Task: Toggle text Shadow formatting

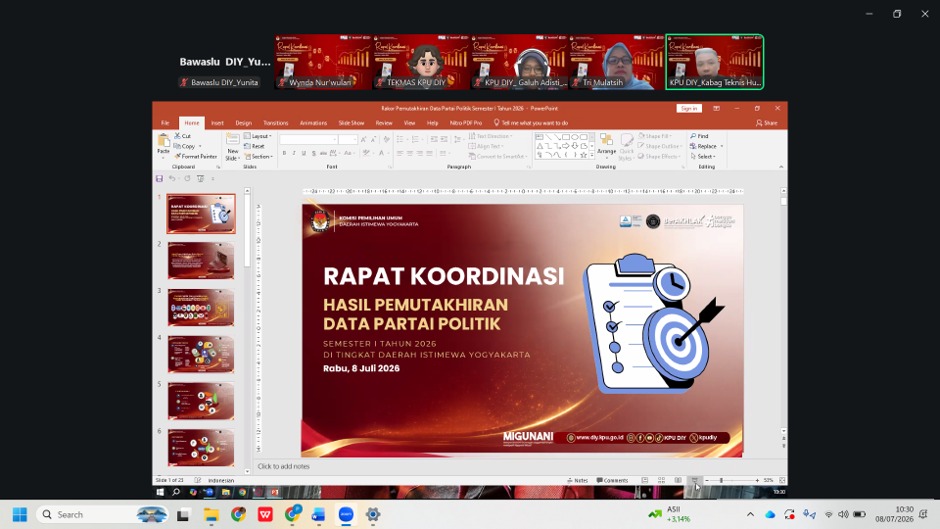Action: [314, 154]
